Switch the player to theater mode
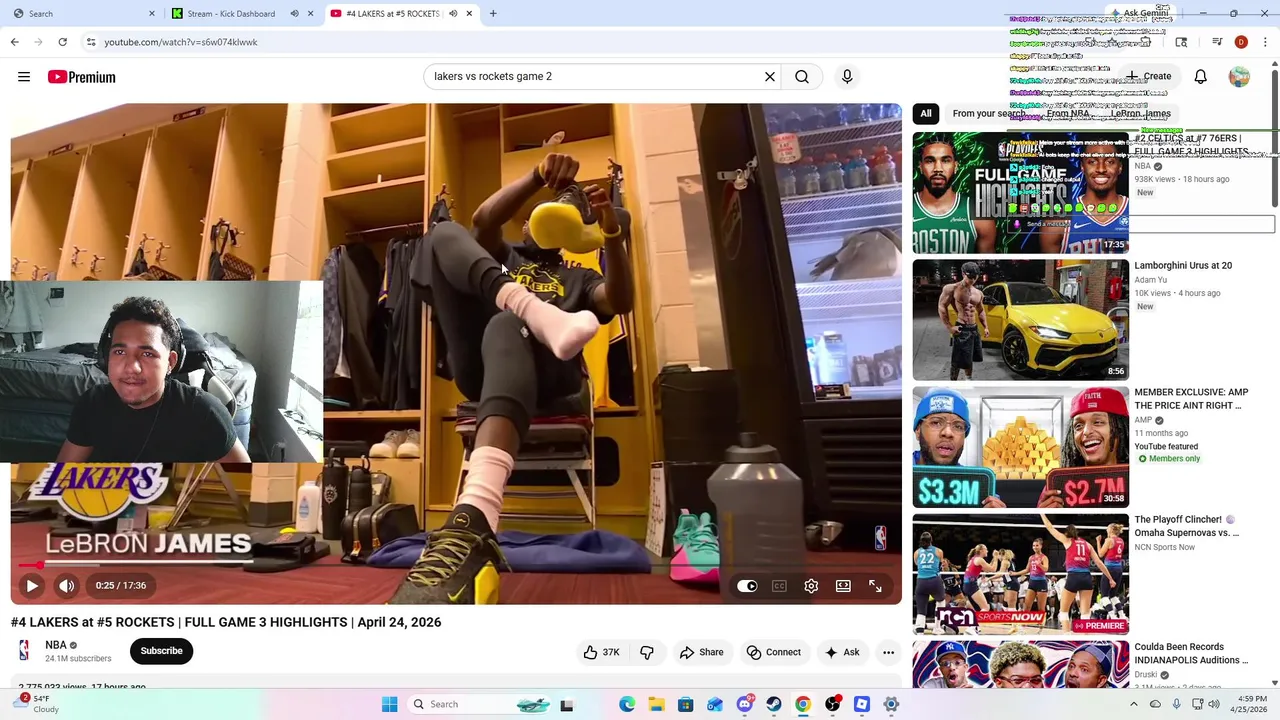Image resolution: width=1280 pixels, height=720 pixels. [843, 586]
